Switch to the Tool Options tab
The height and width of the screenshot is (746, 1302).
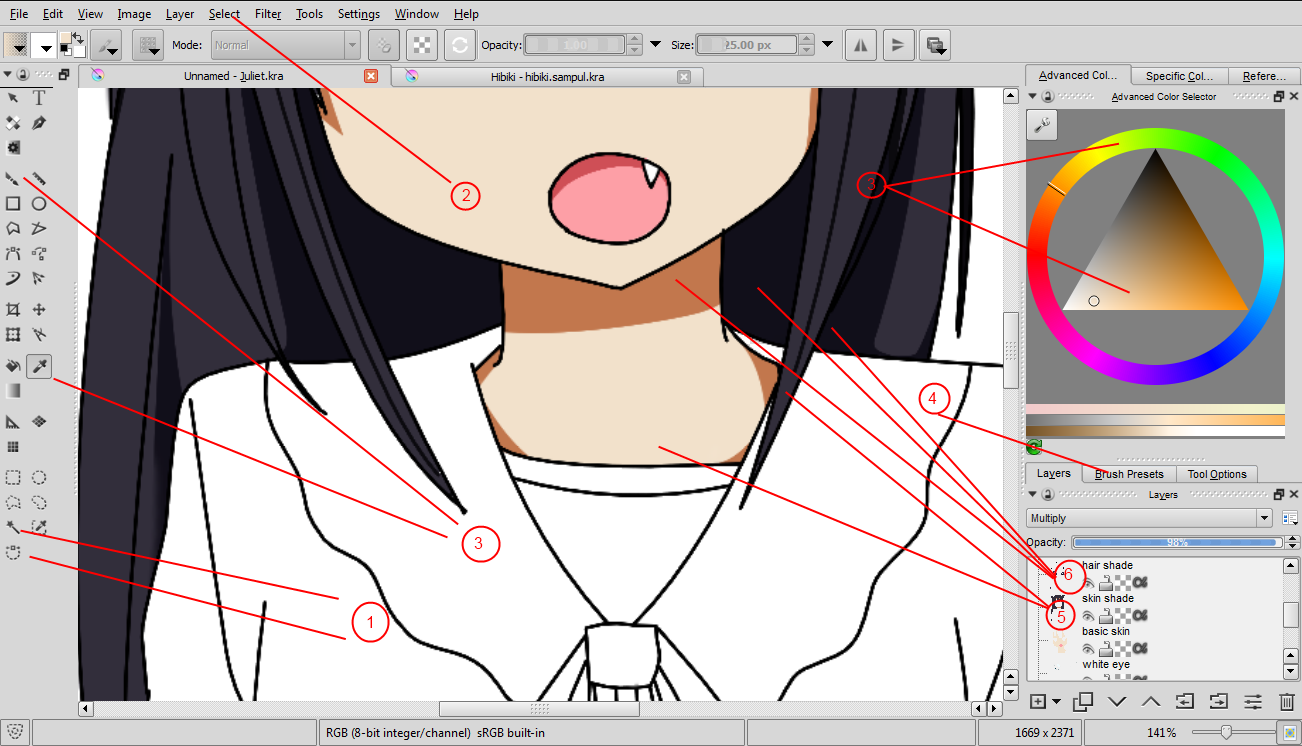pyautogui.click(x=1217, y=474)
